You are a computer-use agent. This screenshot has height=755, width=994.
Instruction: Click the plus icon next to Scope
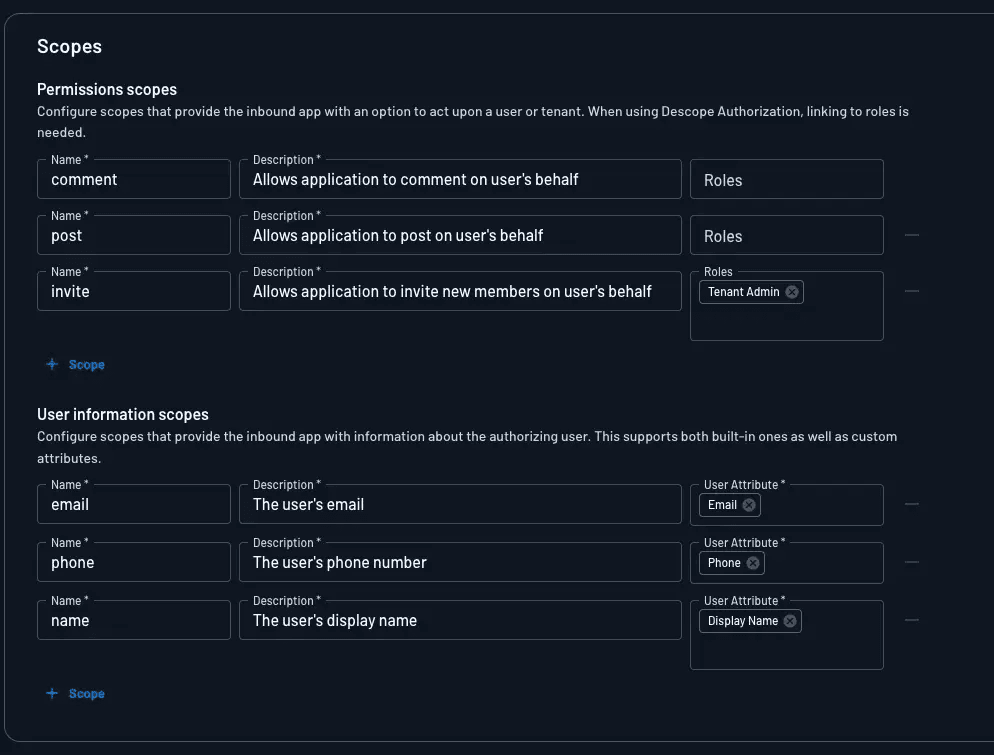click(52, 364)
